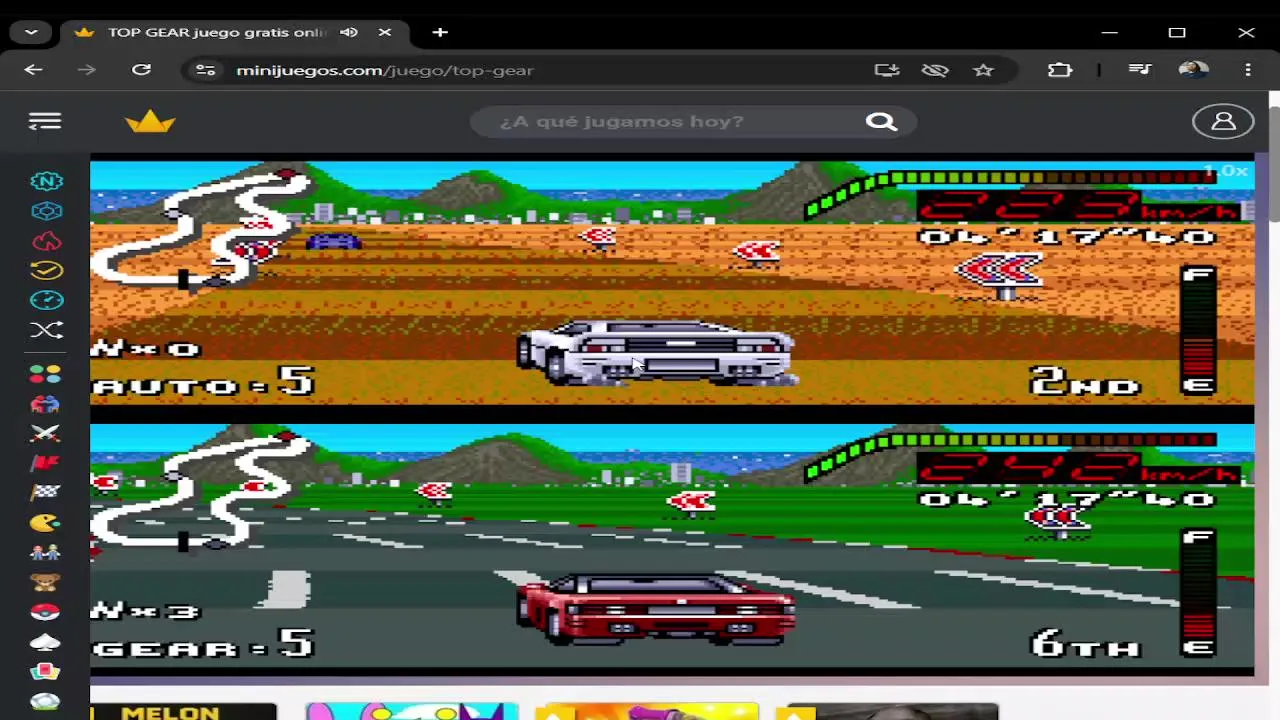
Task: Click the bottom player's track minimap
Action: (x=200, y=492)
